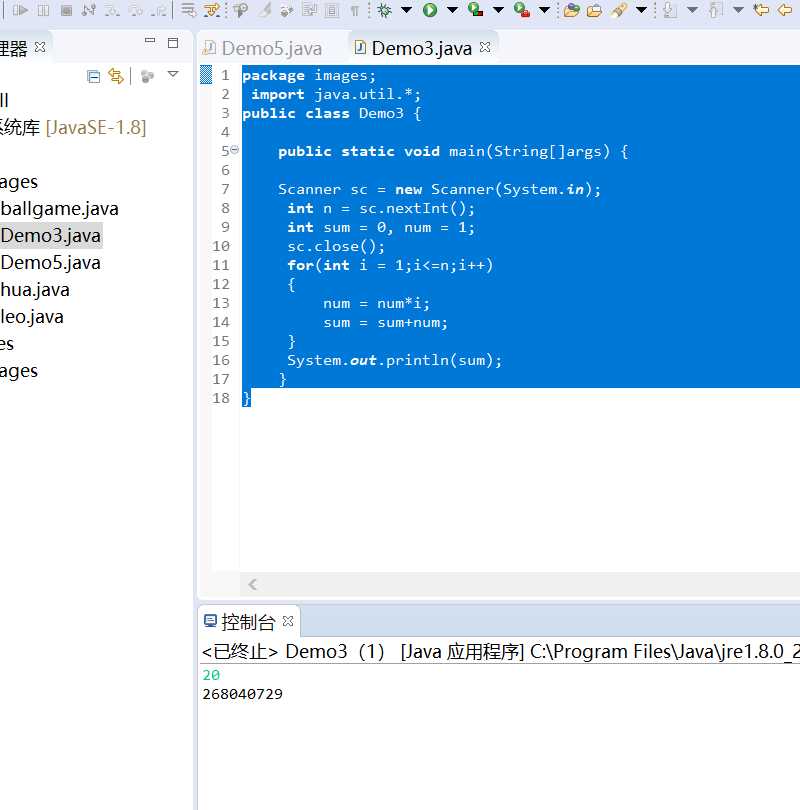Open Previous Annotation dropdown arrow
800x810 pixels.
coord(739,10)
